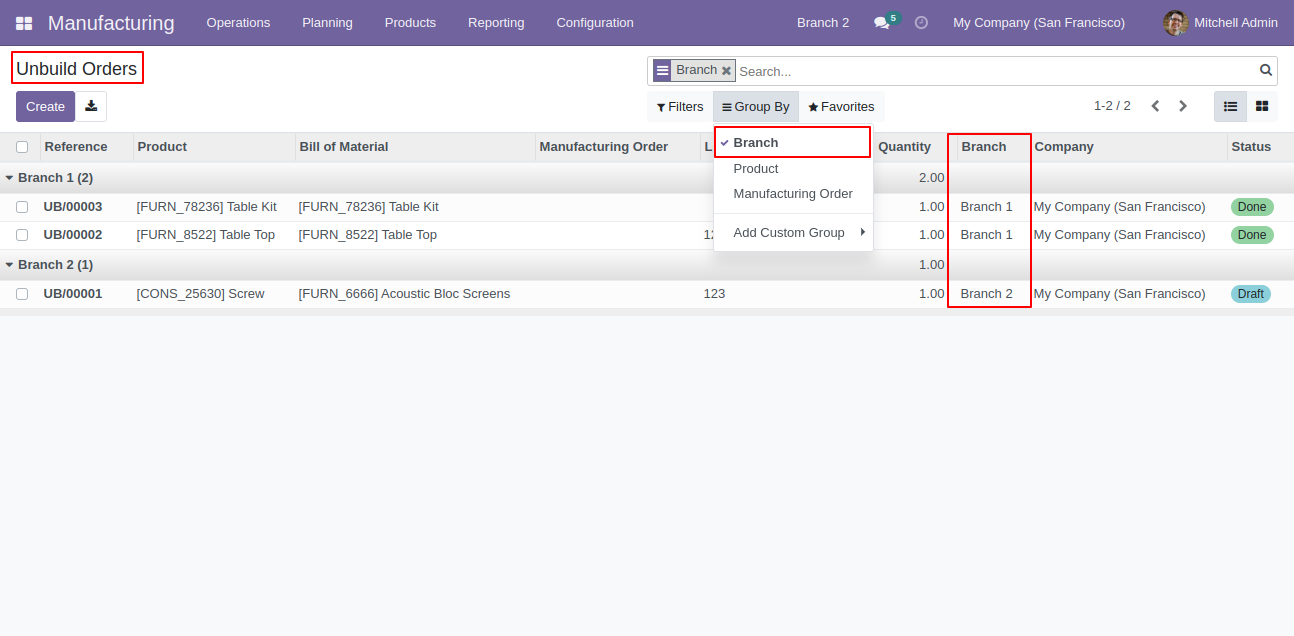
Task: Click the download export icon button
Action: pyautogui.click(x=91, y=107)
